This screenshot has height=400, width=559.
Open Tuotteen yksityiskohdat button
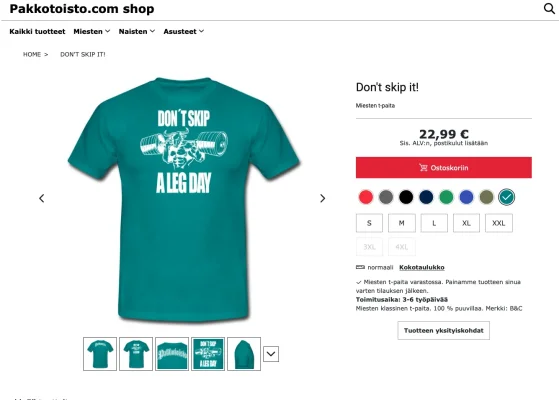443,330
